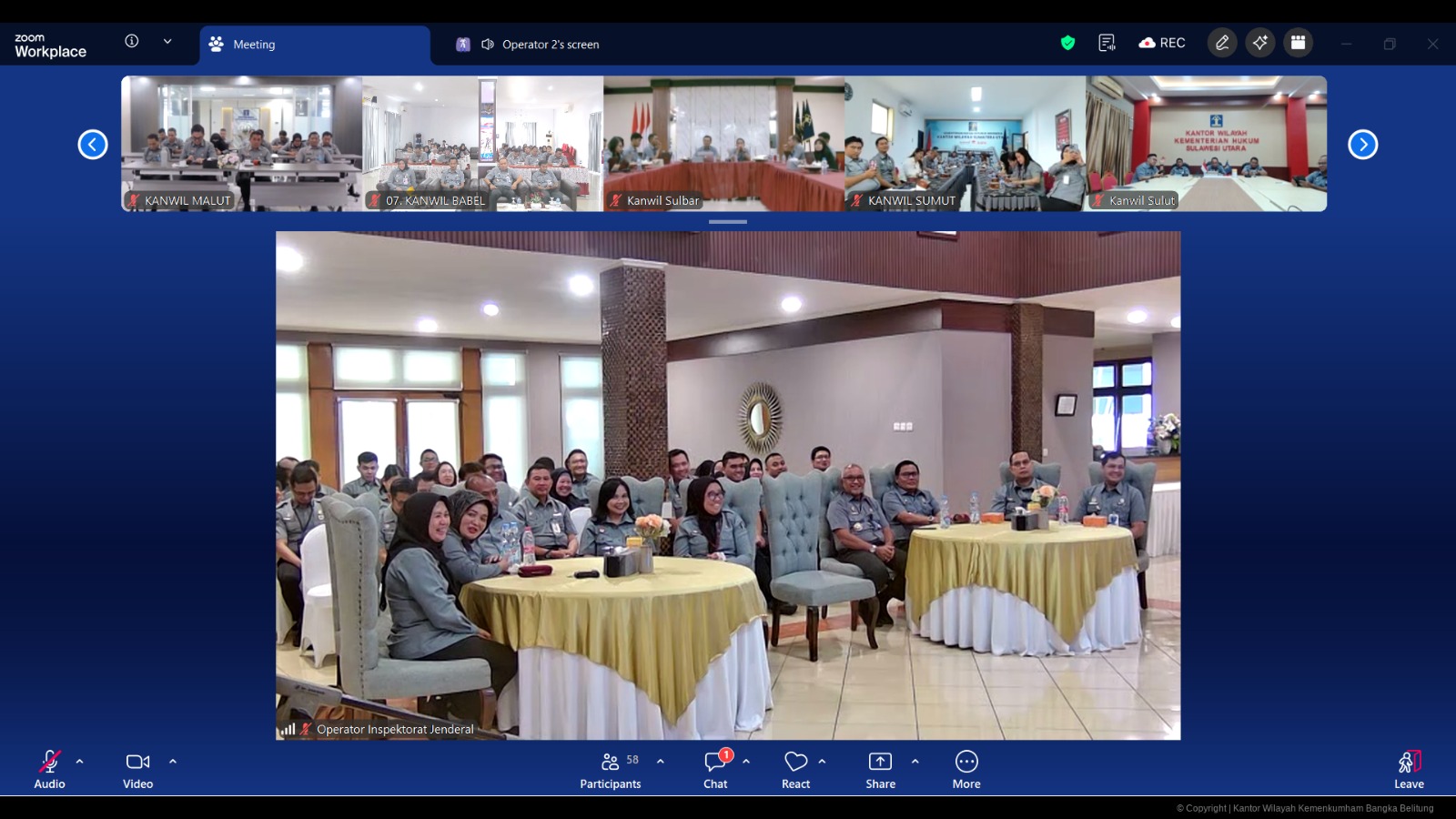This screenshot has height=819, width=1456.
Task: Click the Share screen button
Action: (880, 769)
